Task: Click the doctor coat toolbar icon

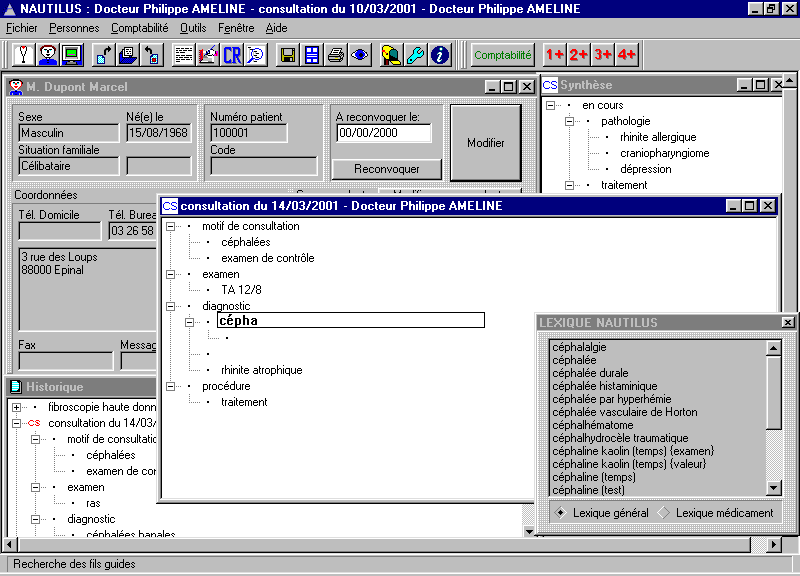Action: coord(23,55)
